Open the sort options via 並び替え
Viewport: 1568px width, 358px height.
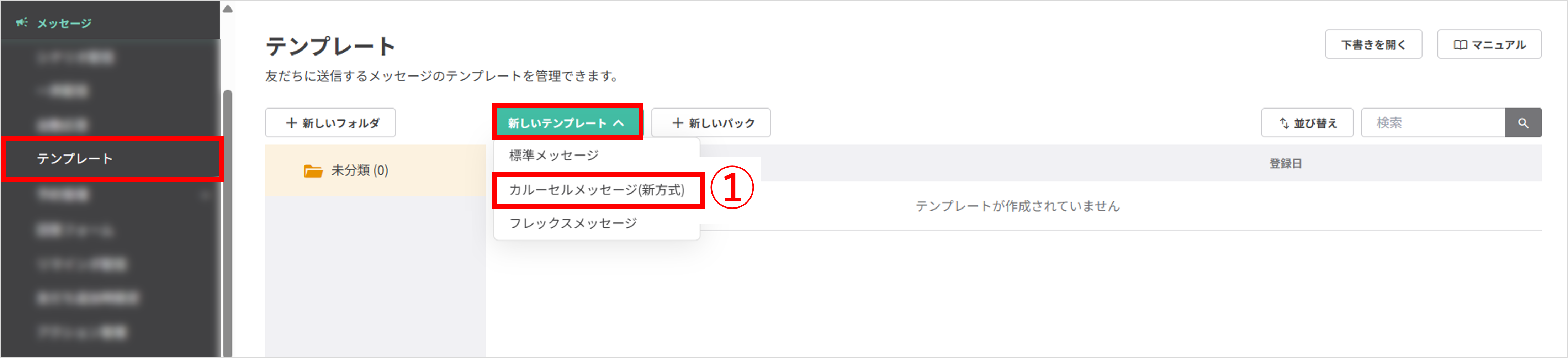[x=1306, y=122]
